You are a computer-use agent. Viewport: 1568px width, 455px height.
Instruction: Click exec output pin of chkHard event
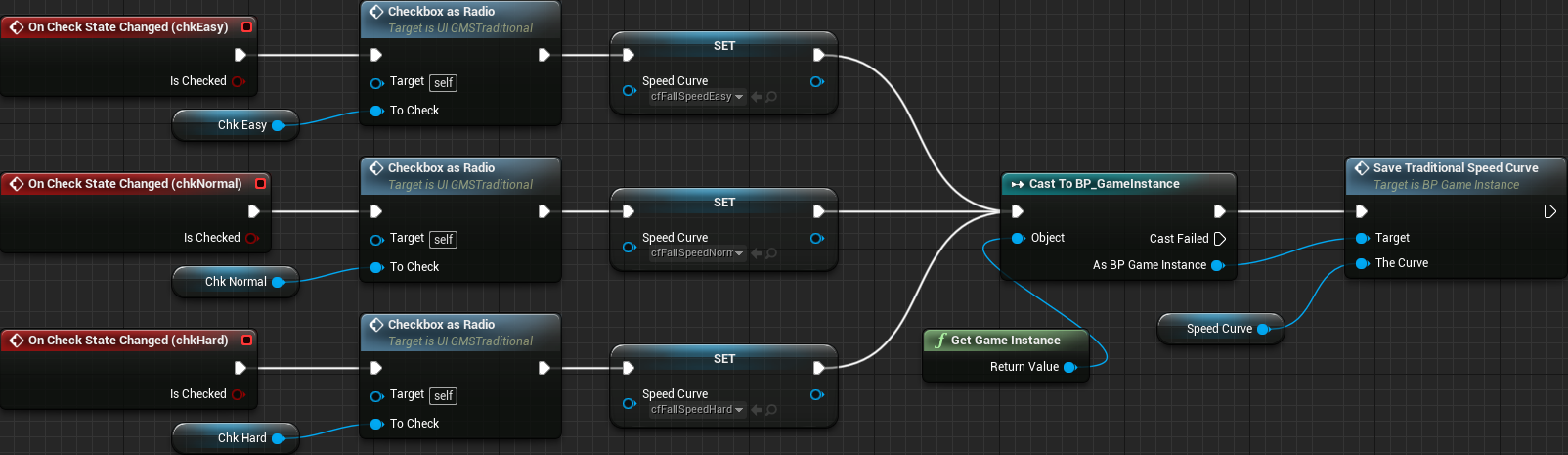coord(240,368)
